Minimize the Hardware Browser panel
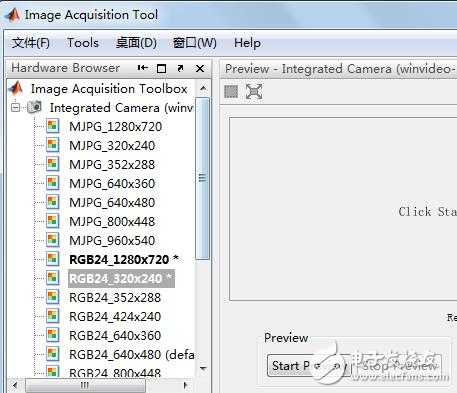This screenshot has width=457, height=393. [x=143, y=68]
